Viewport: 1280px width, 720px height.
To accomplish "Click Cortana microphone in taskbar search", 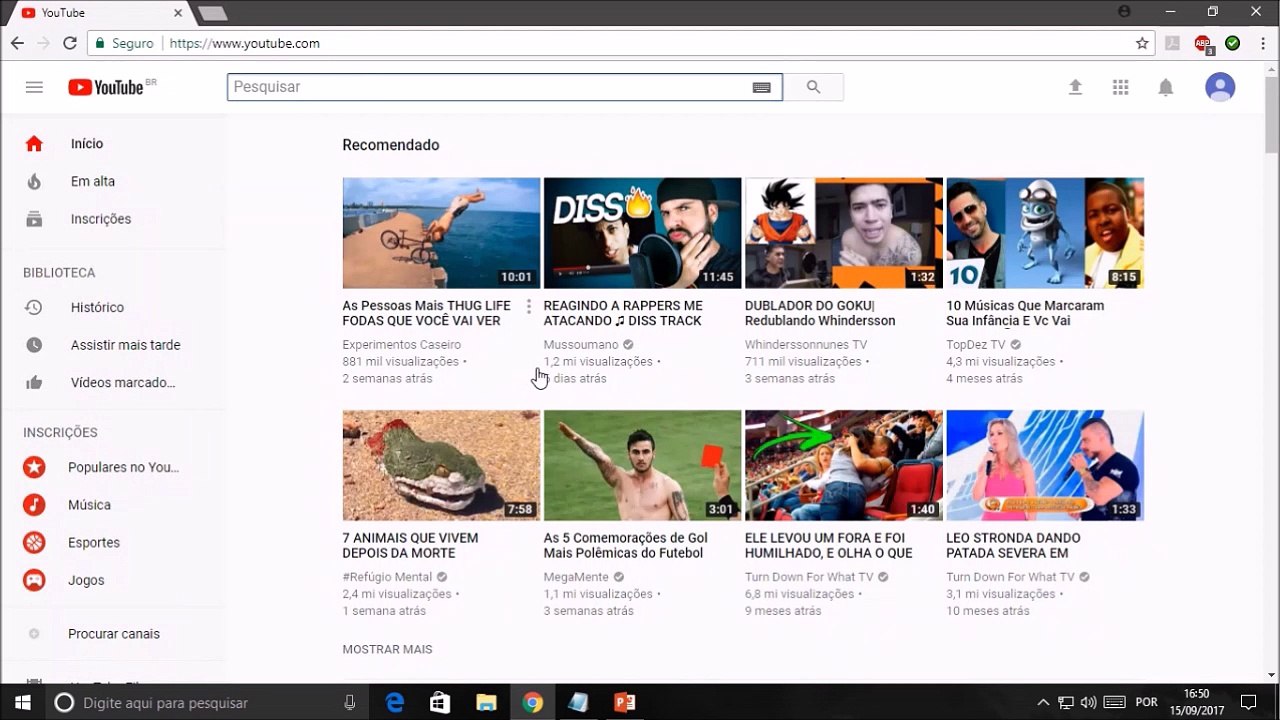I will tap(349, 702).
